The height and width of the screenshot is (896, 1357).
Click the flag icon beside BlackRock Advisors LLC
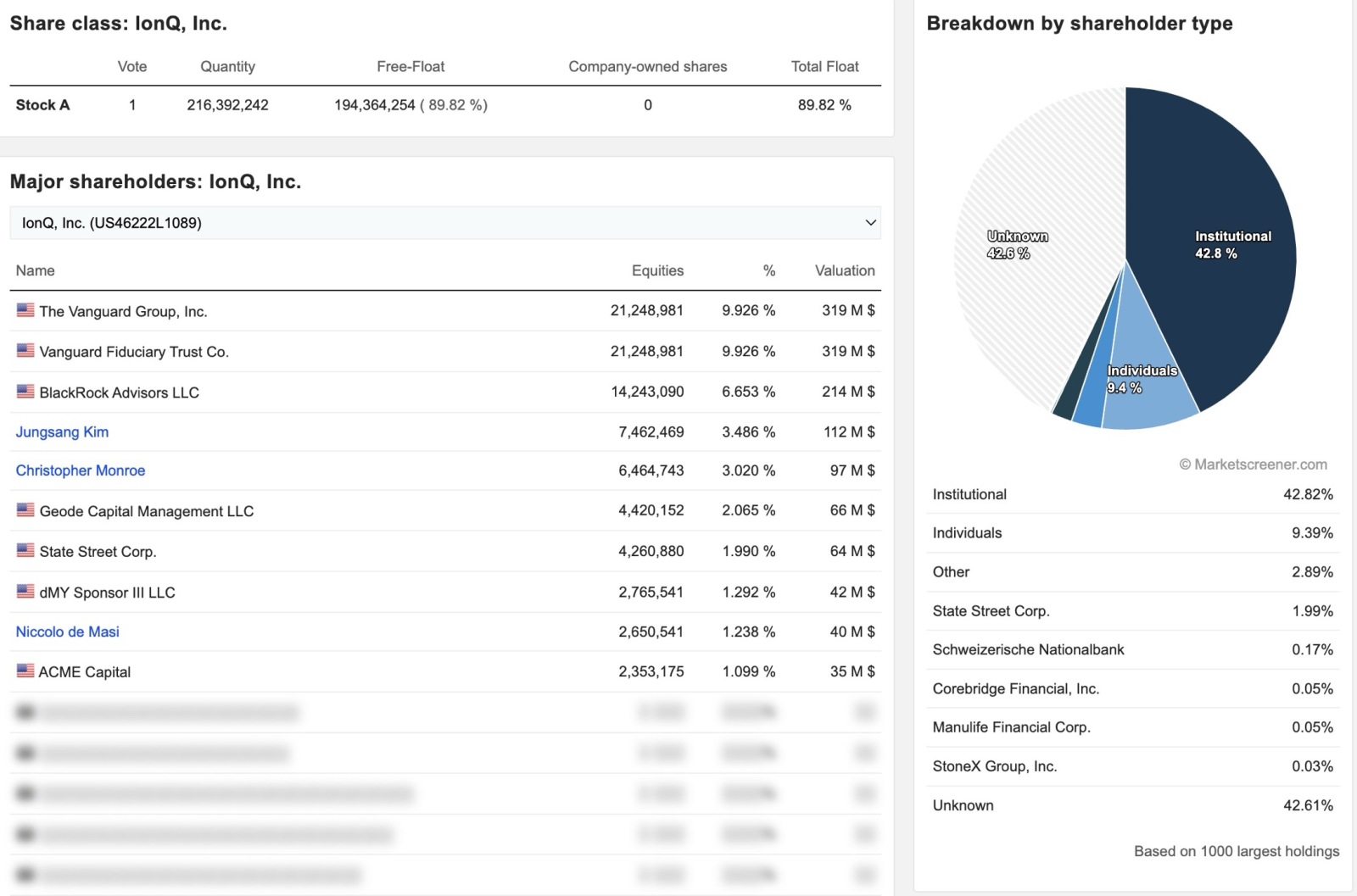point(25,392)
